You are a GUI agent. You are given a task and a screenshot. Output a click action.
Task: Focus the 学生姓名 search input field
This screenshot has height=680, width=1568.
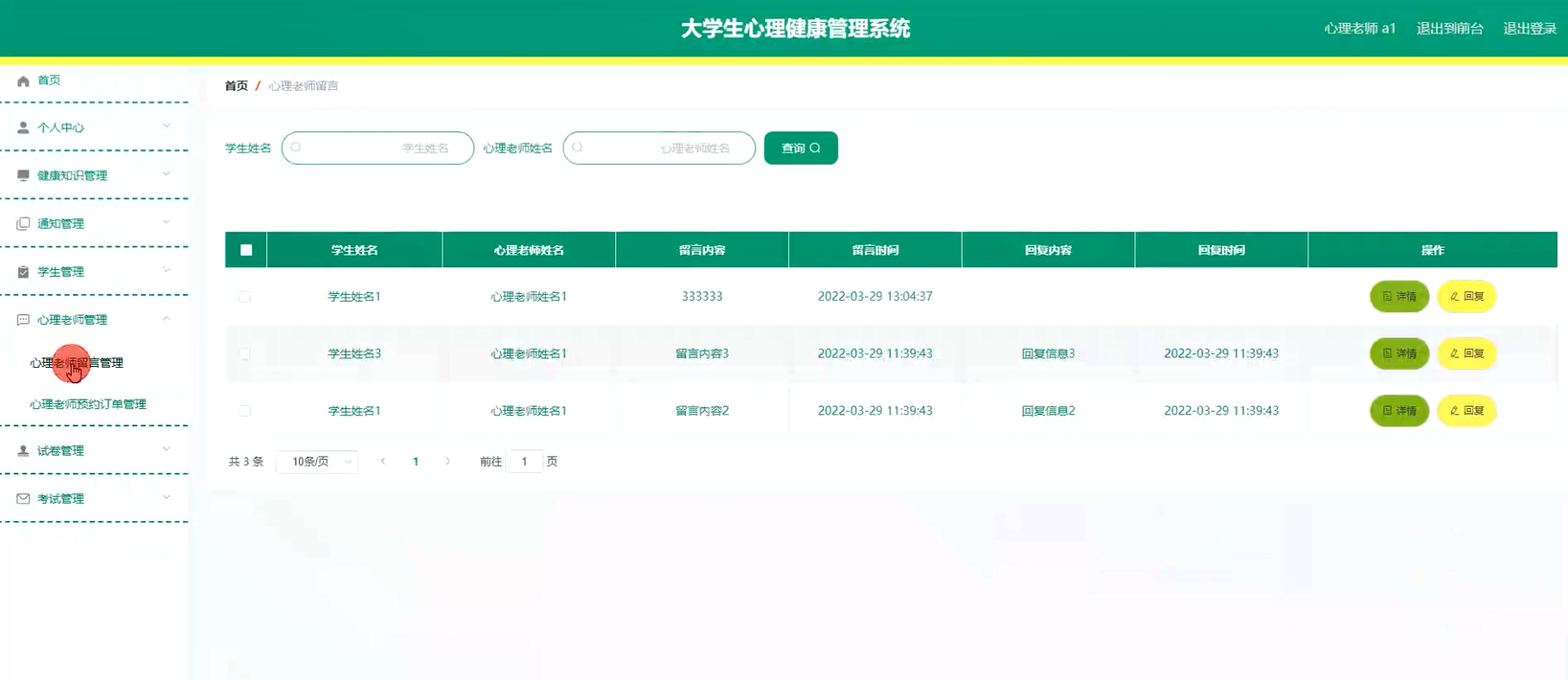coord(378,148)
